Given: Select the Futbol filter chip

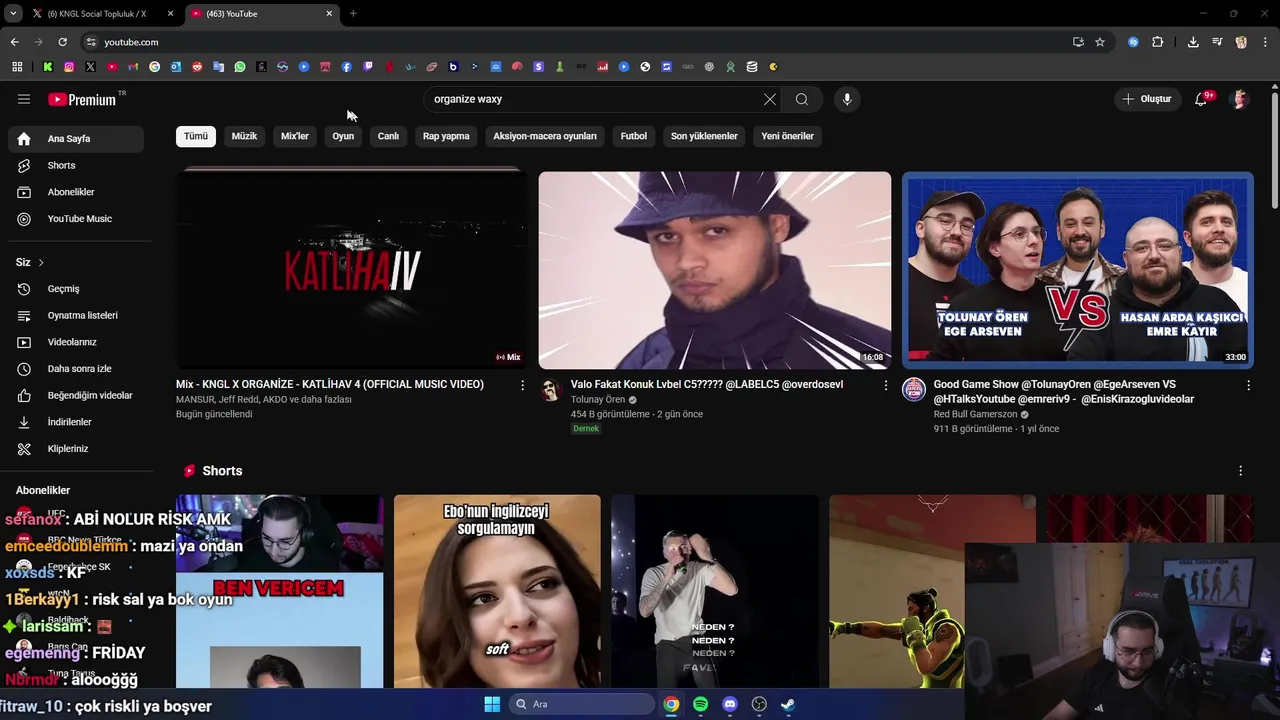Looking at the screenshot, I should point(634,136).
